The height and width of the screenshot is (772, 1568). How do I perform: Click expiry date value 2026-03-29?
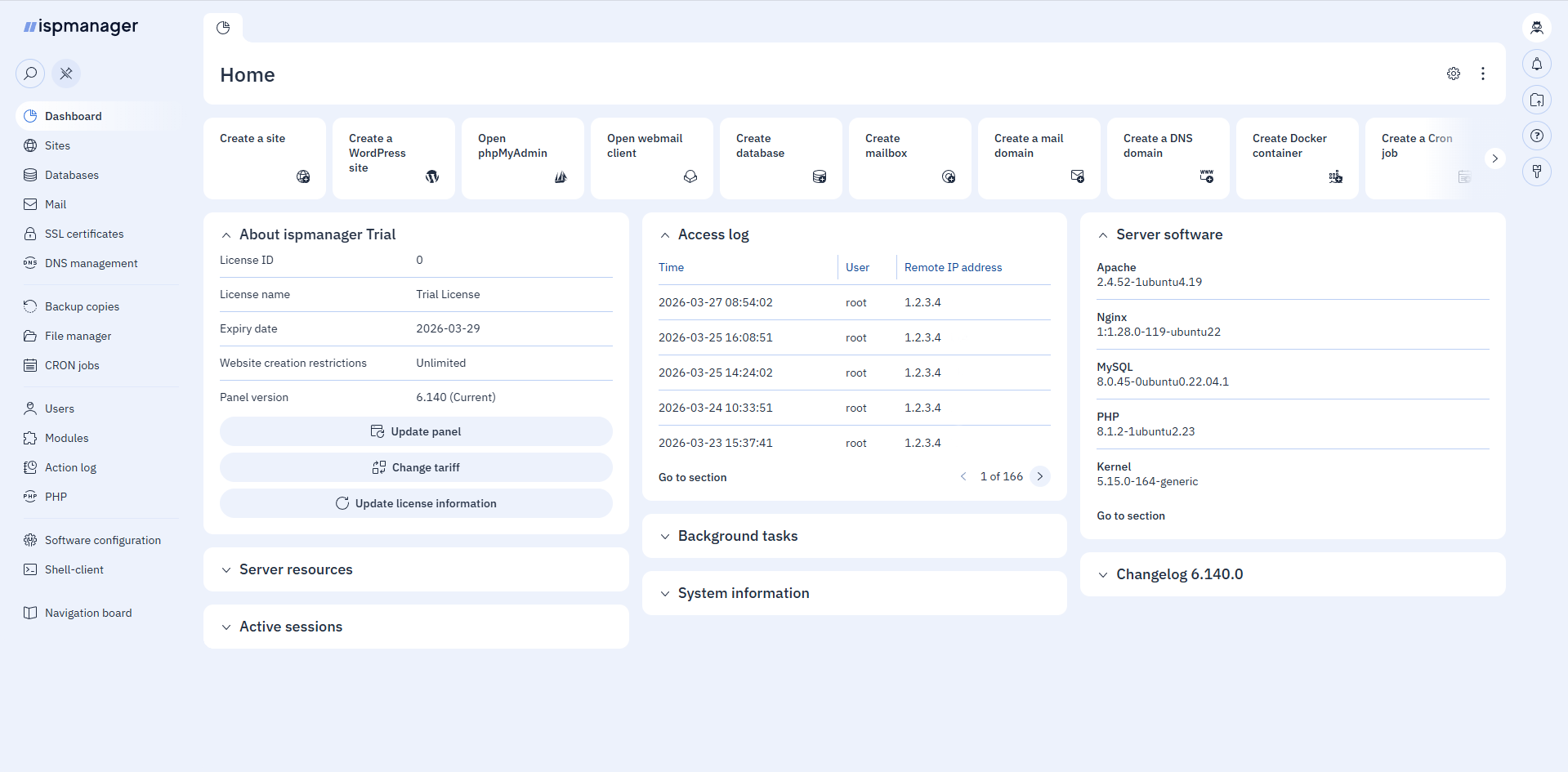448,328
